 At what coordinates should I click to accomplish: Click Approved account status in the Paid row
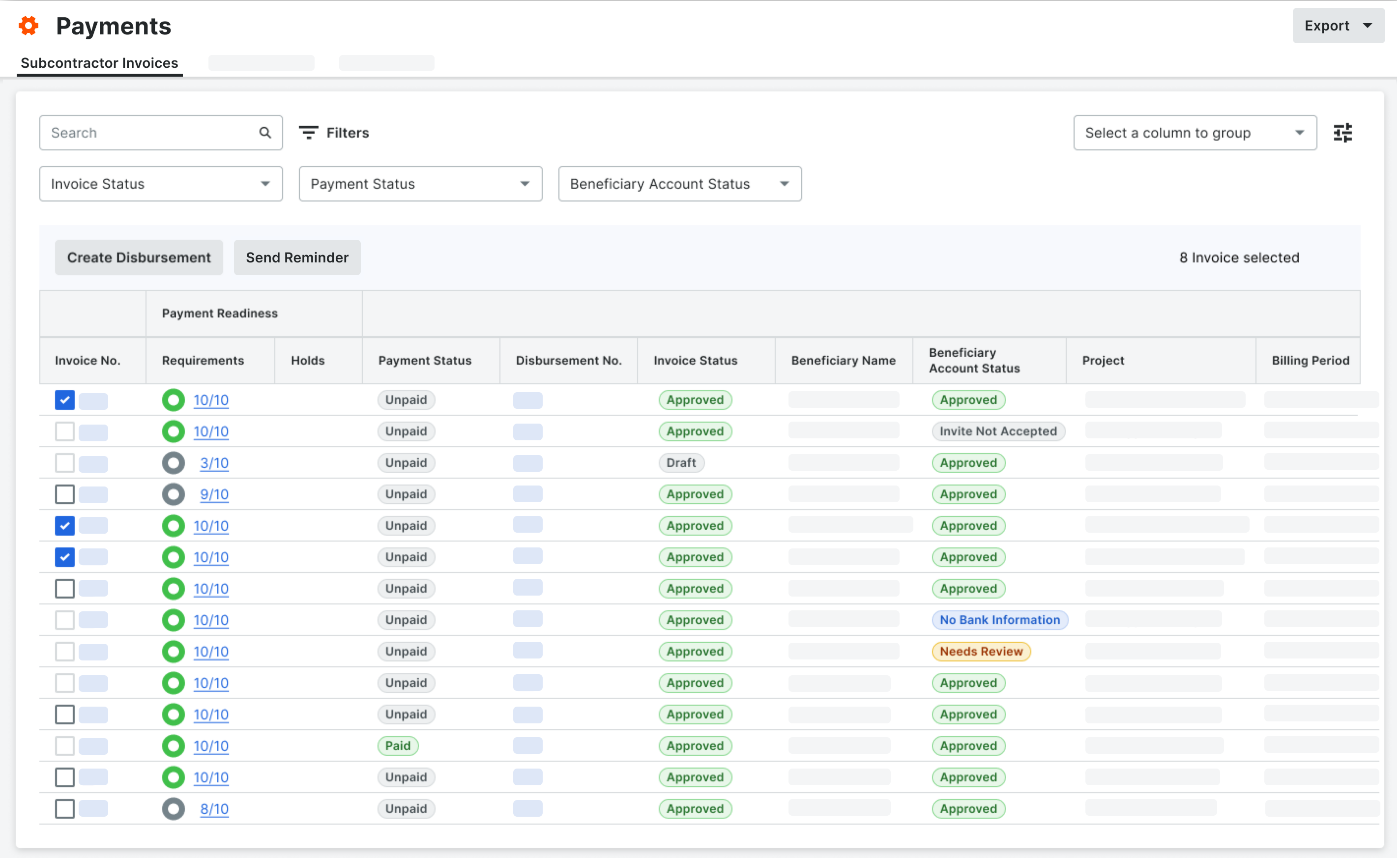tap(969, 746)
